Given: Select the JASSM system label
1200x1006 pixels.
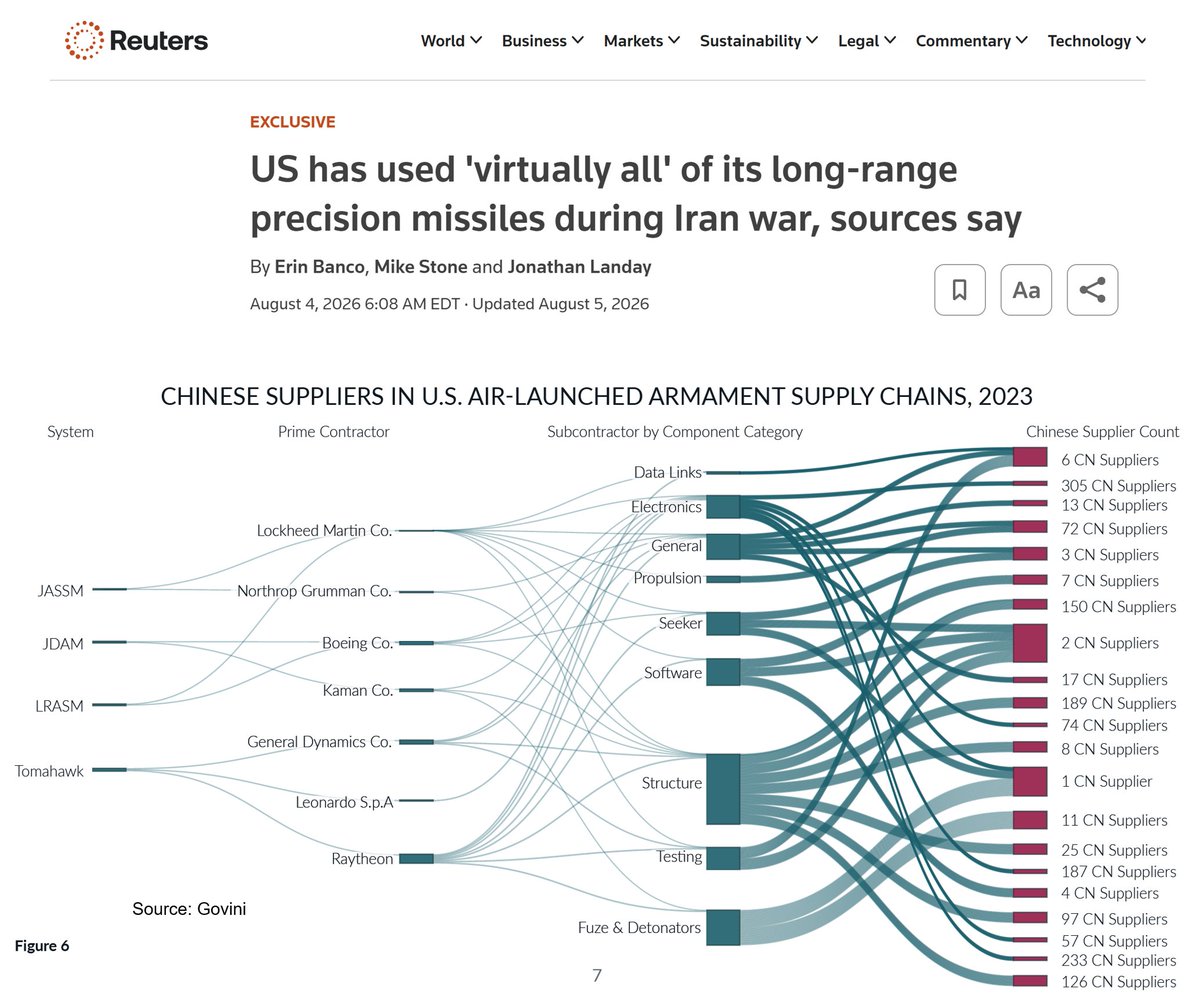Looking at the screenshot, I should (x=59, y=591).
